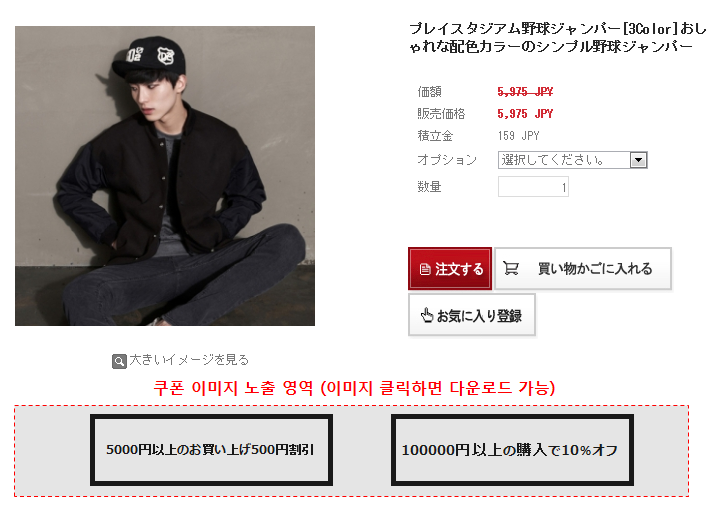710x511 pixels.
Task: Download the 5000円以上 500円割引 coupon
Action: point(211,449)
